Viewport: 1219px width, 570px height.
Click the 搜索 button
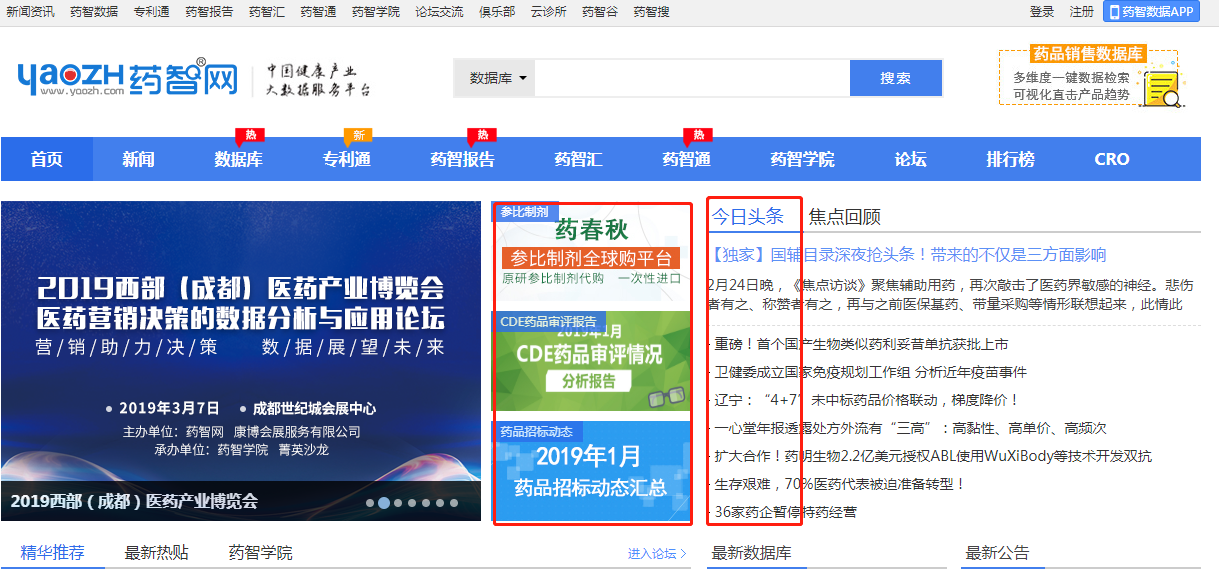[896, 78]
